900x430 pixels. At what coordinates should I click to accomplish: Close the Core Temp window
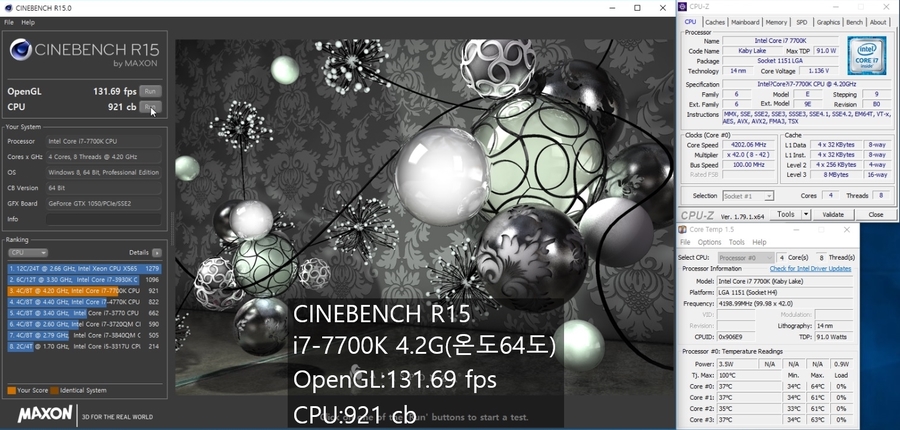point(847,230)
